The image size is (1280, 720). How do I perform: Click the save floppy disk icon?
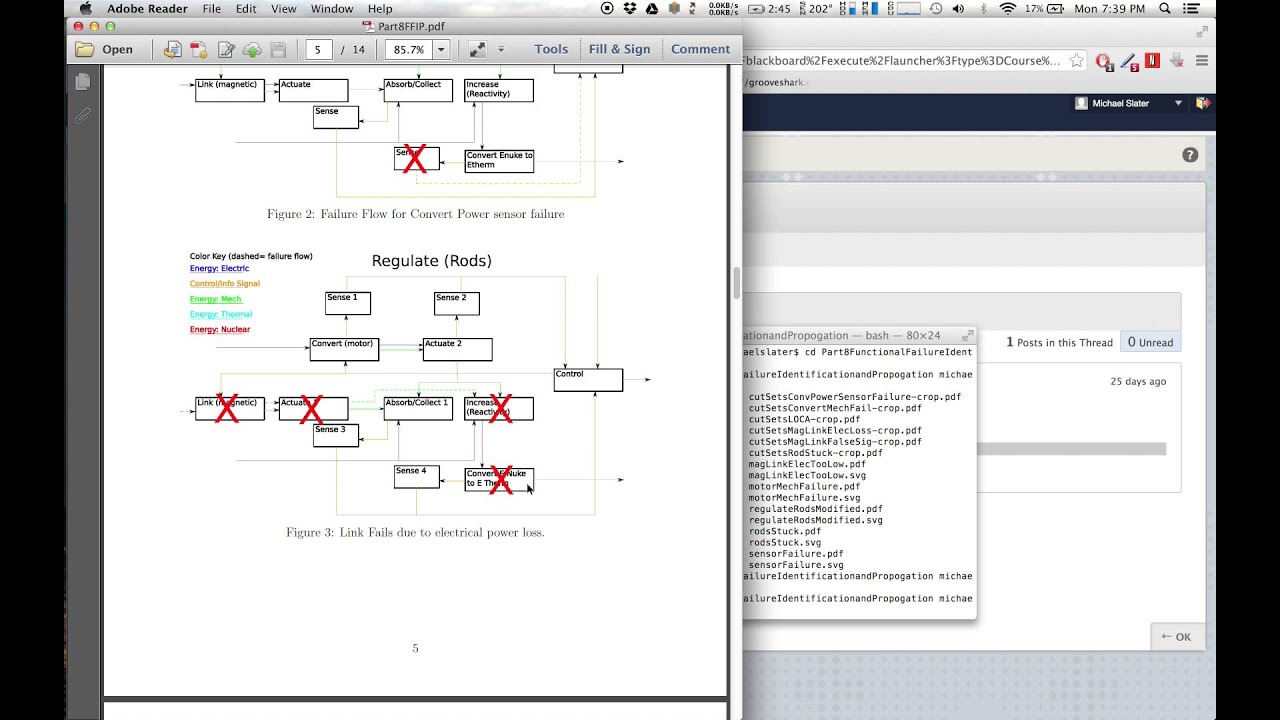[278, 49]
